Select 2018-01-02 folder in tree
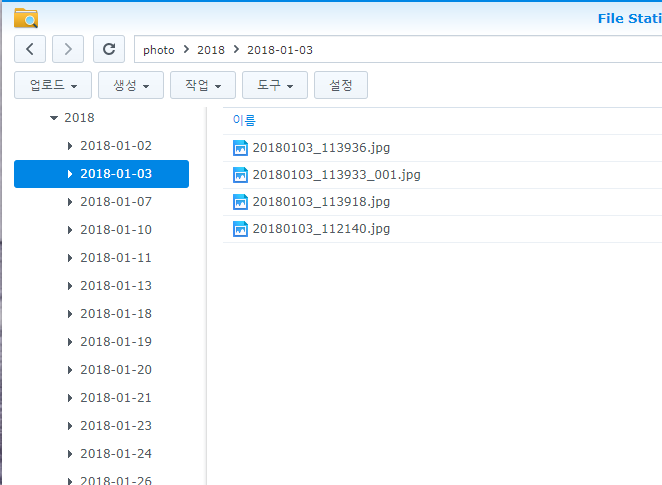 116,146
